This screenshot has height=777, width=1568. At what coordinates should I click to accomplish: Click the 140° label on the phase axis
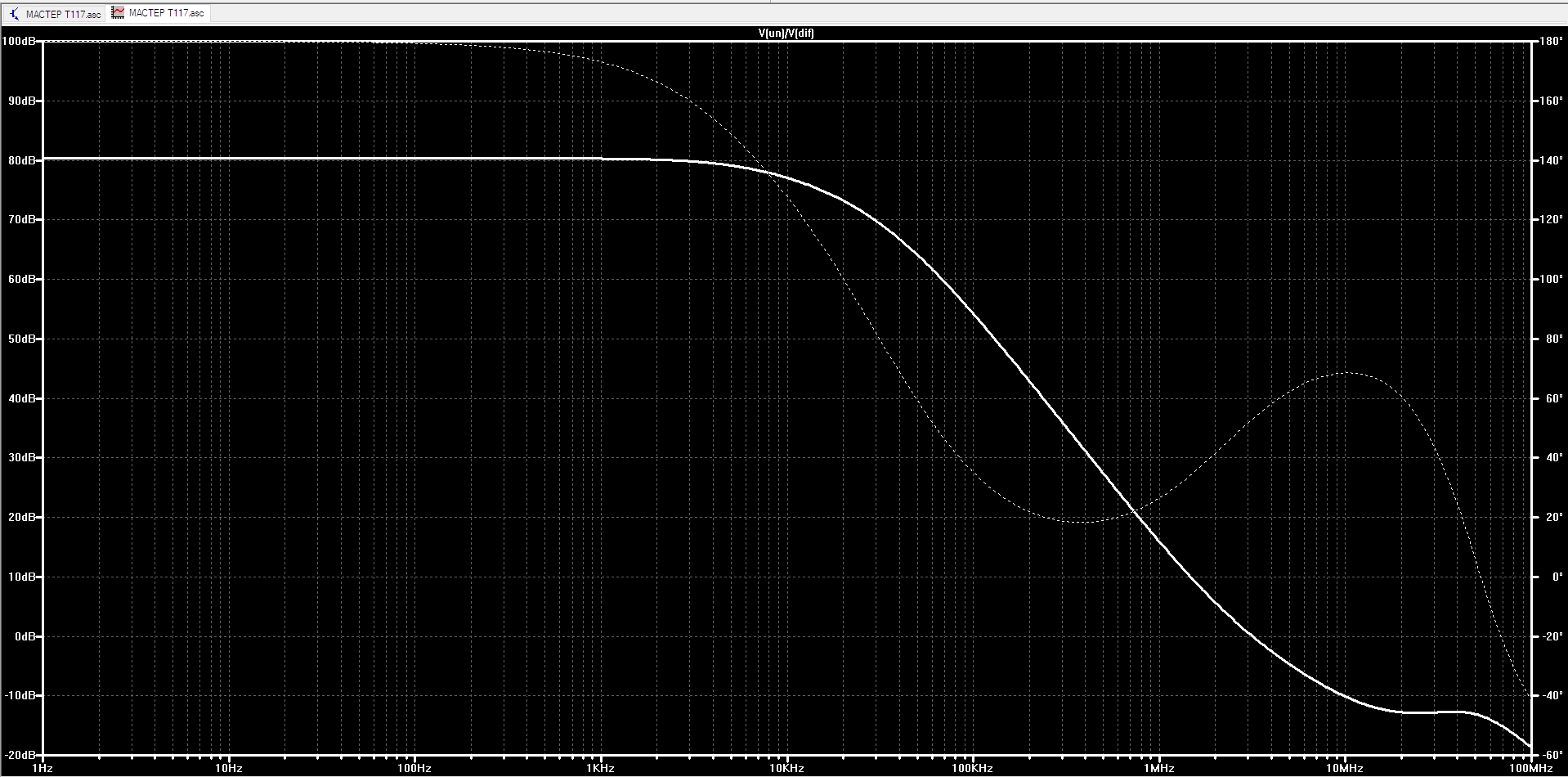(x=1551, y=160)
